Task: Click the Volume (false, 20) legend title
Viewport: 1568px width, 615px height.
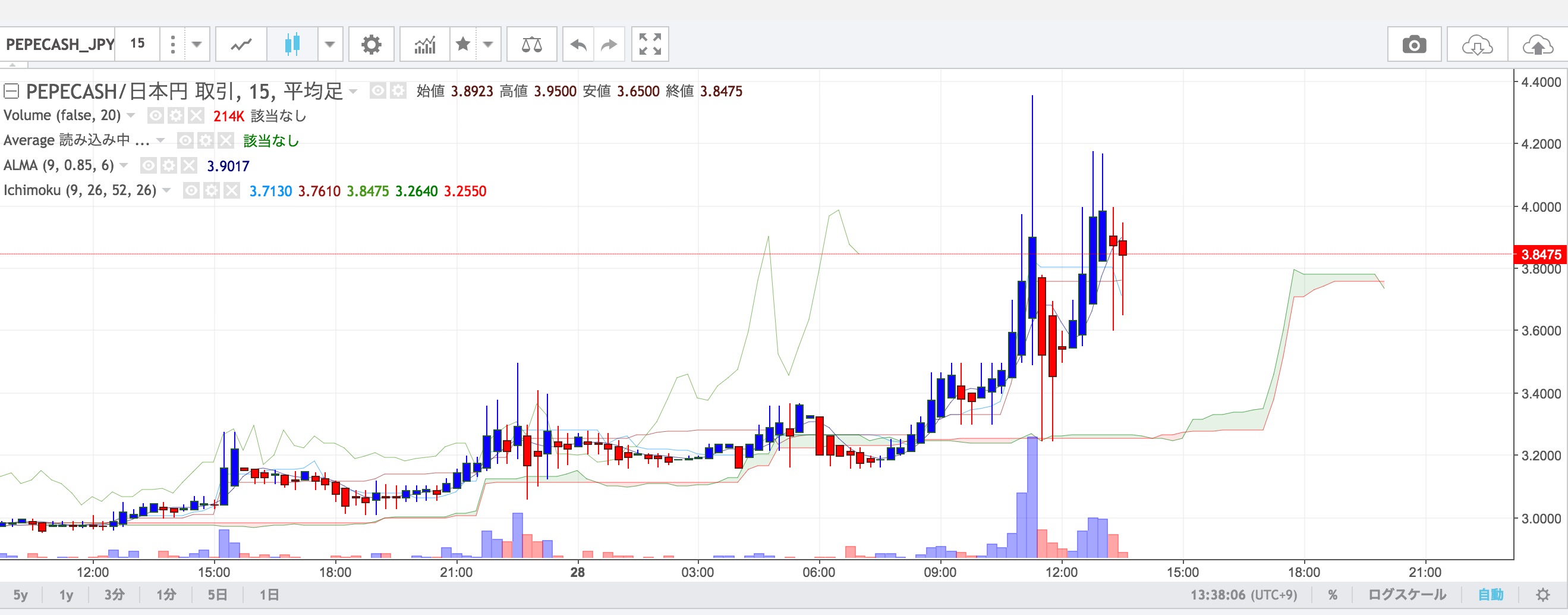Action: (62, 116)
